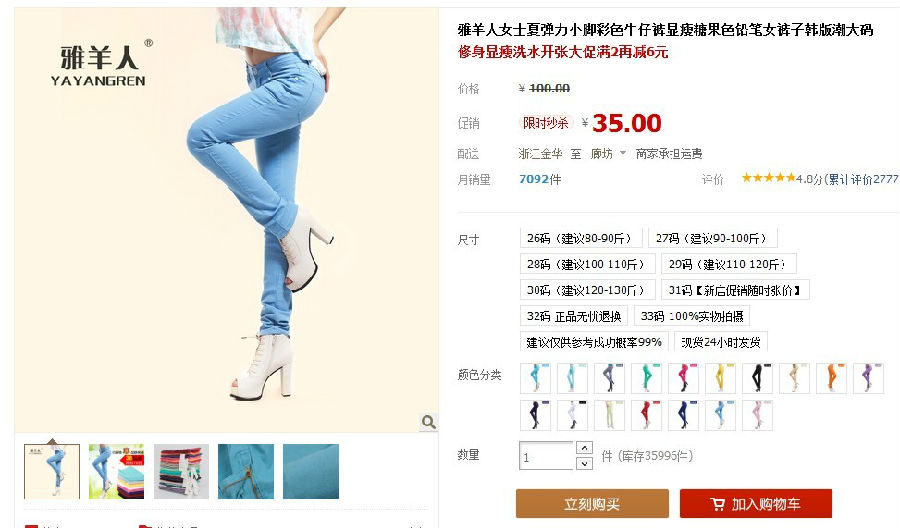Screen dimensions: 900x528
Task: Click the shopping cart icon in red button
Action: [717, 504]
